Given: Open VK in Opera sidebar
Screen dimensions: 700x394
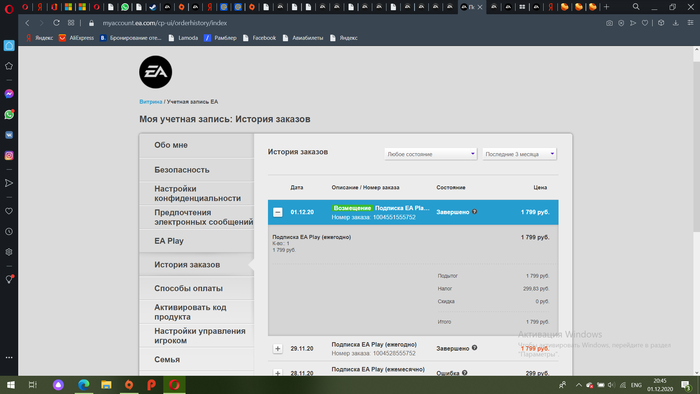Looking at the screenshot, I should click(9, 135).
